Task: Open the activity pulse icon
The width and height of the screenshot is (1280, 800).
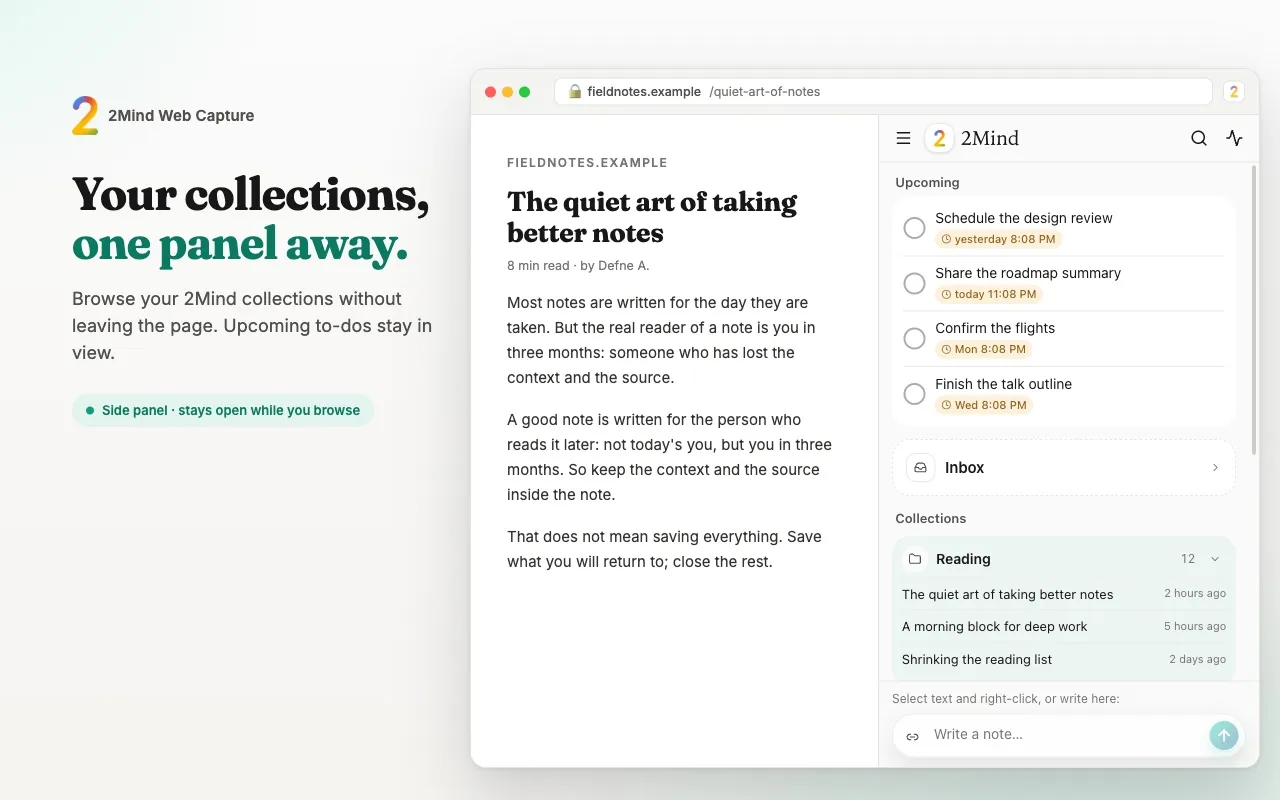Action: pos(1235,139)
